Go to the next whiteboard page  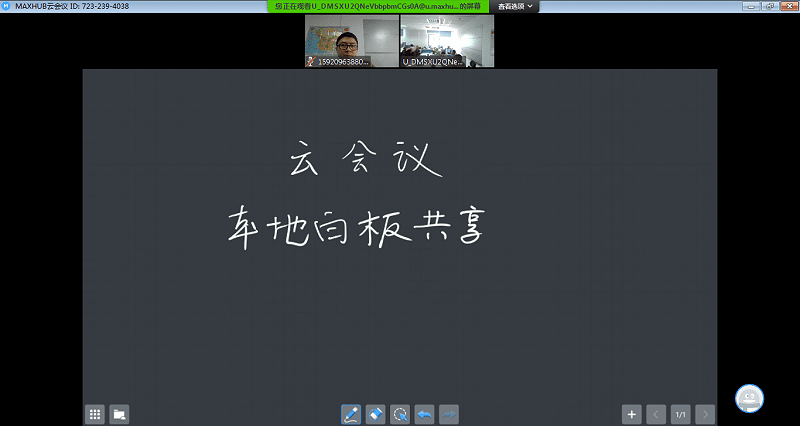[x=705, y=414]
